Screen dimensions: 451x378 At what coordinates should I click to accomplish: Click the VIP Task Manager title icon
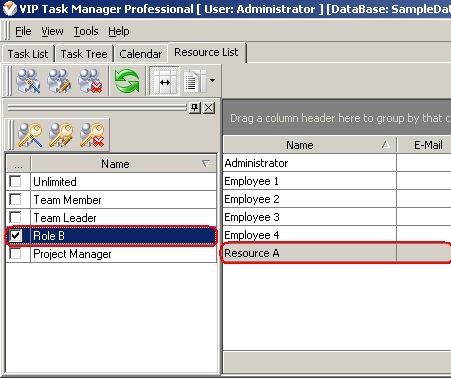9,9
